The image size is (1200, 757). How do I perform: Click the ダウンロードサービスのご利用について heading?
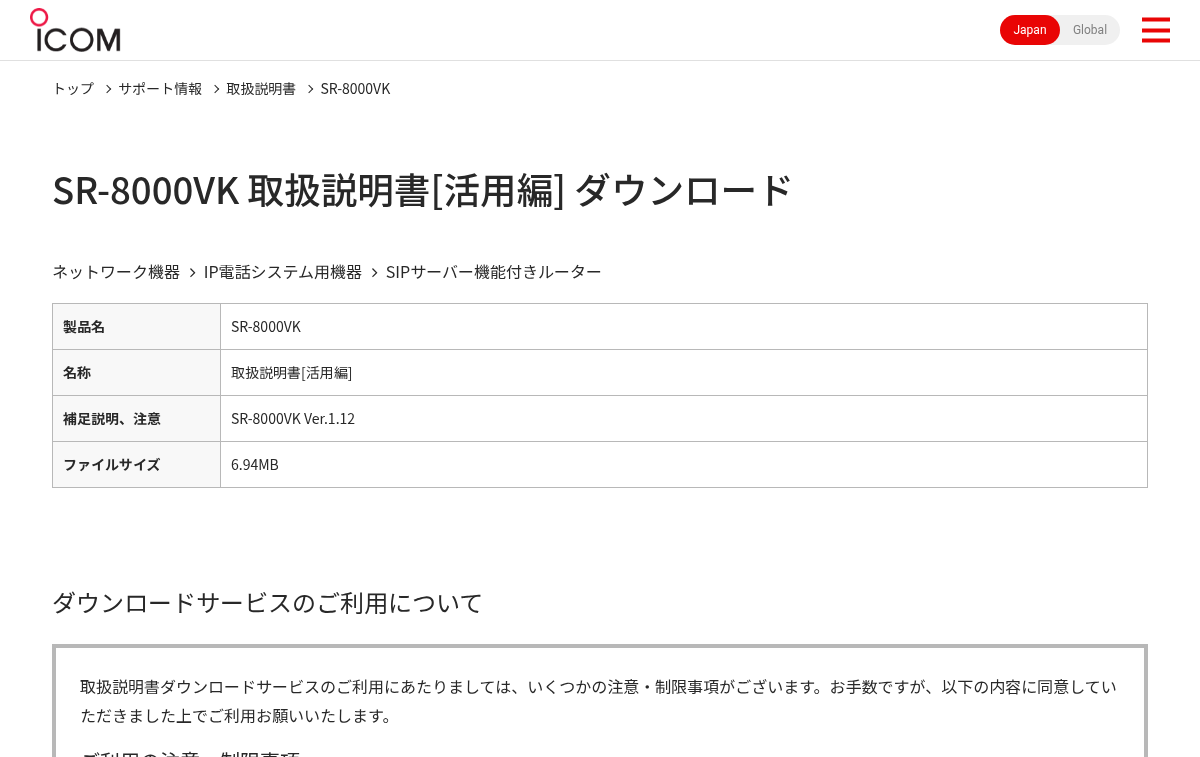(268, 603)
